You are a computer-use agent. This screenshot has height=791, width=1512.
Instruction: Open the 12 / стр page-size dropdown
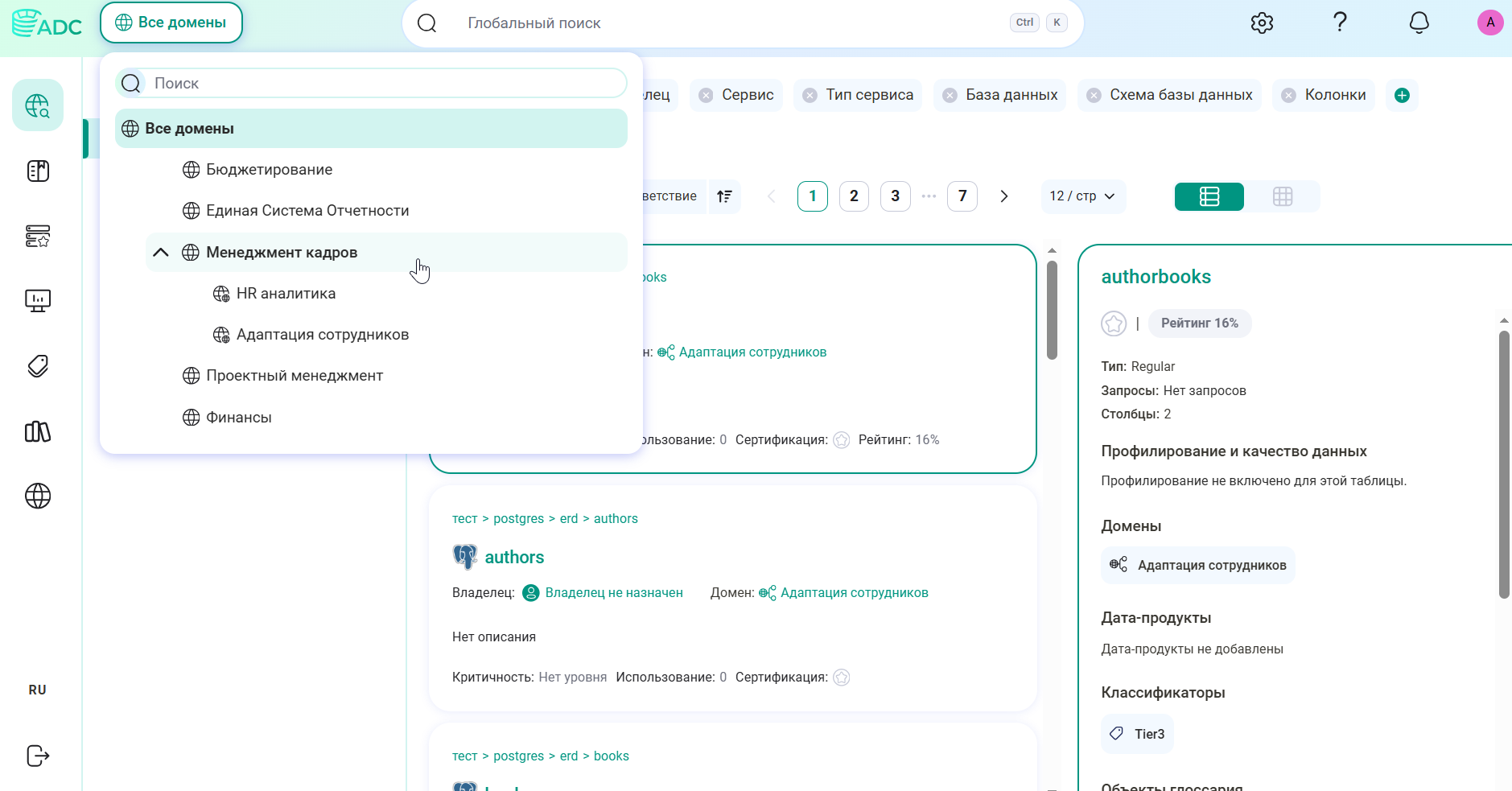(1082, 196)
